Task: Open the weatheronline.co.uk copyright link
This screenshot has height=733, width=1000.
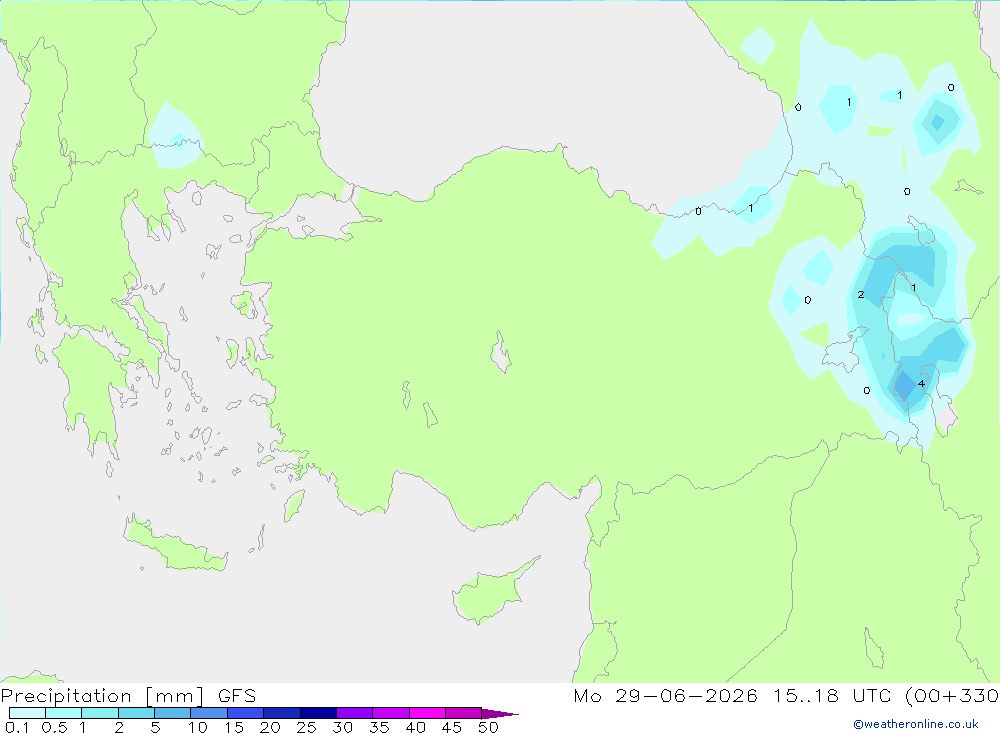Action: click(916, 724)
